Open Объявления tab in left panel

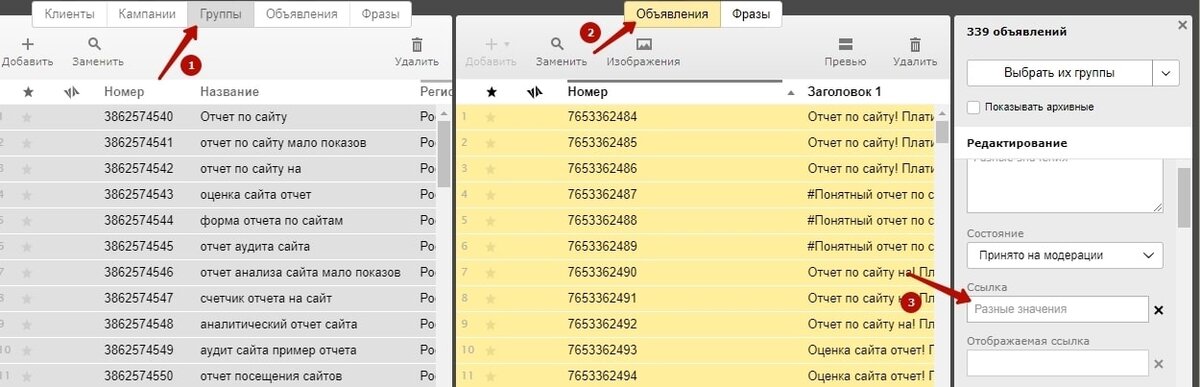click(301, 15)
